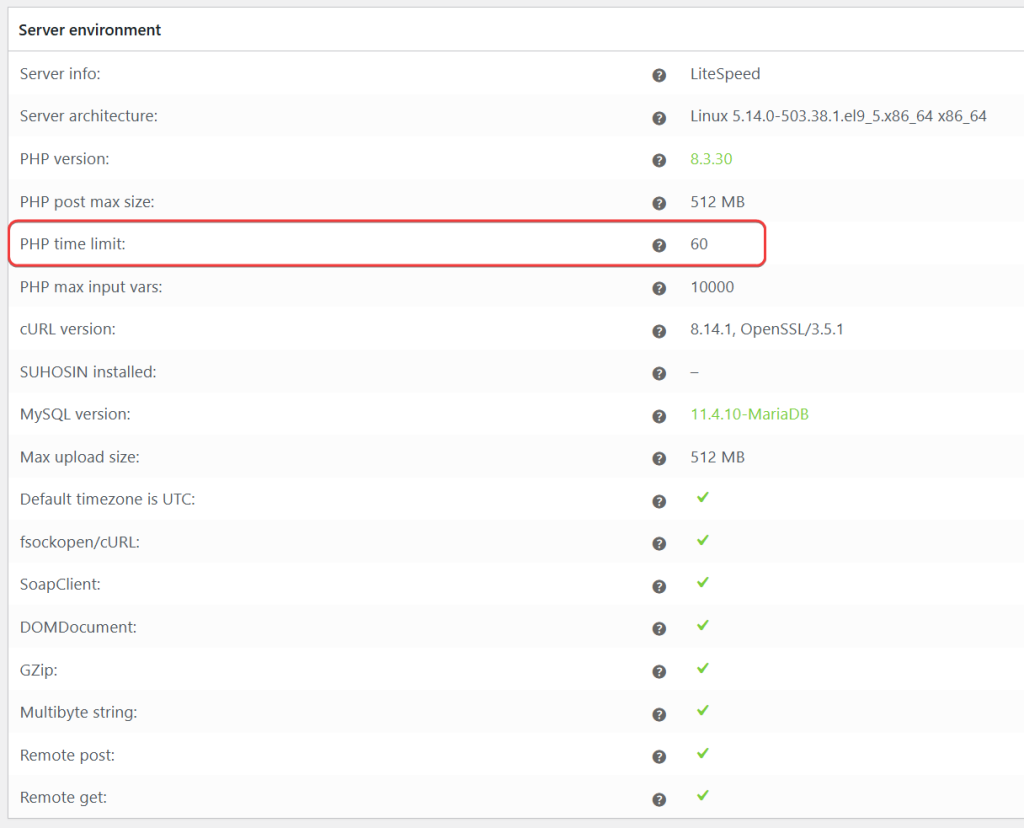Click help icon for Default timezone is UTC
Viewport: 1024px width, 828px height.
pyautogui.click(x=659, y=501)
